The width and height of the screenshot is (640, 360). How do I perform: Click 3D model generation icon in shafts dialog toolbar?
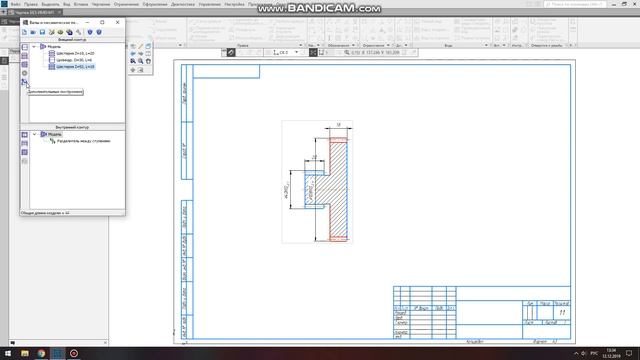pos(69,32)
